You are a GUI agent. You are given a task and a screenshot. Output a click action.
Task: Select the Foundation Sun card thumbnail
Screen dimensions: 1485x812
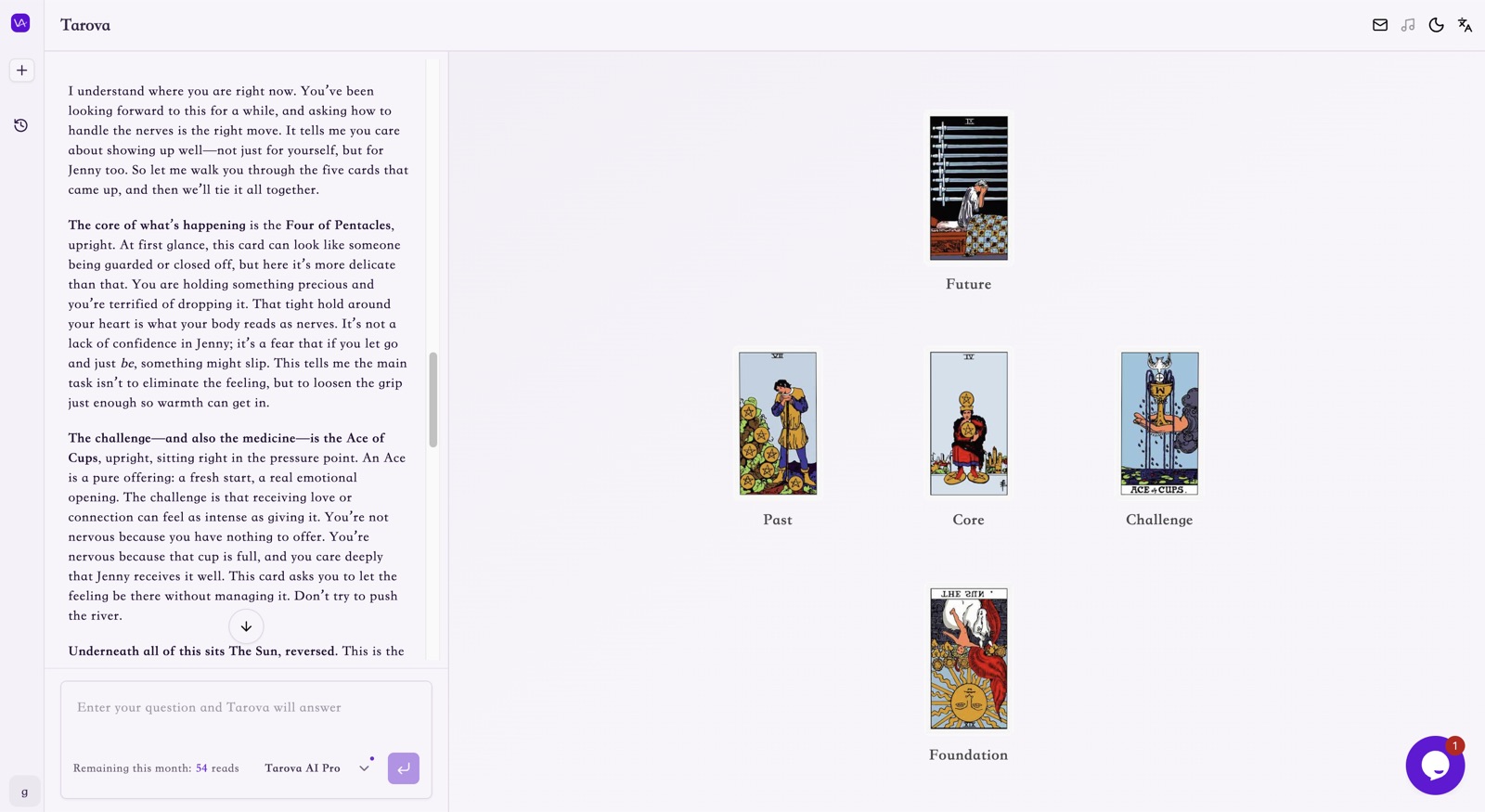click(968, 658)
